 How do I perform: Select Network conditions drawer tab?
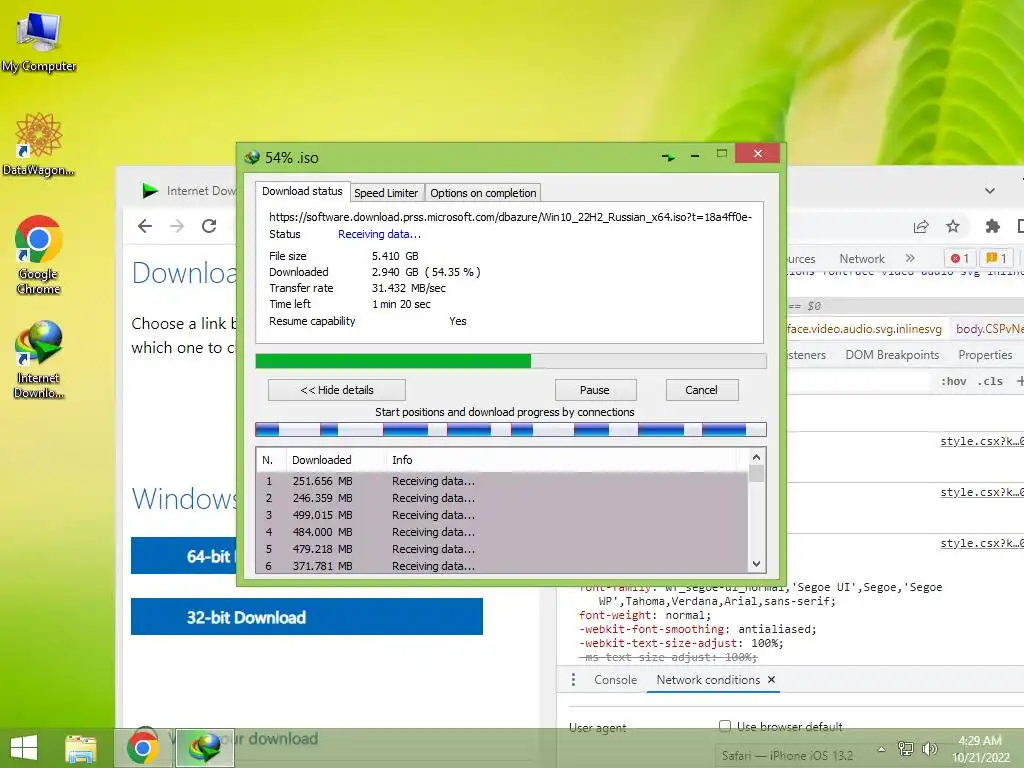coord(708,680)
